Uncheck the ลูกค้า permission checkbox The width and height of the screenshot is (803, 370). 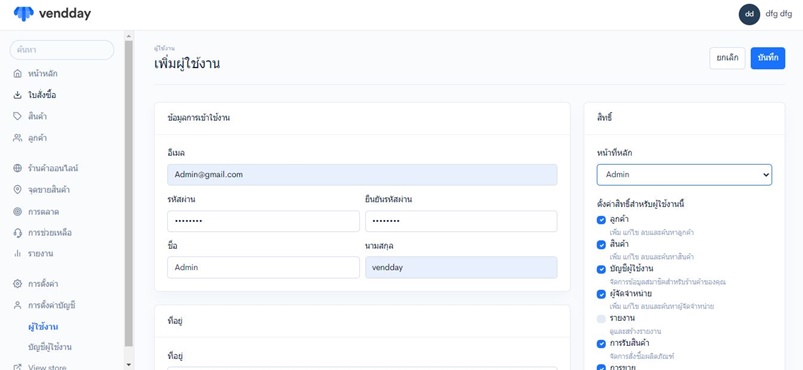click(601, 220)
